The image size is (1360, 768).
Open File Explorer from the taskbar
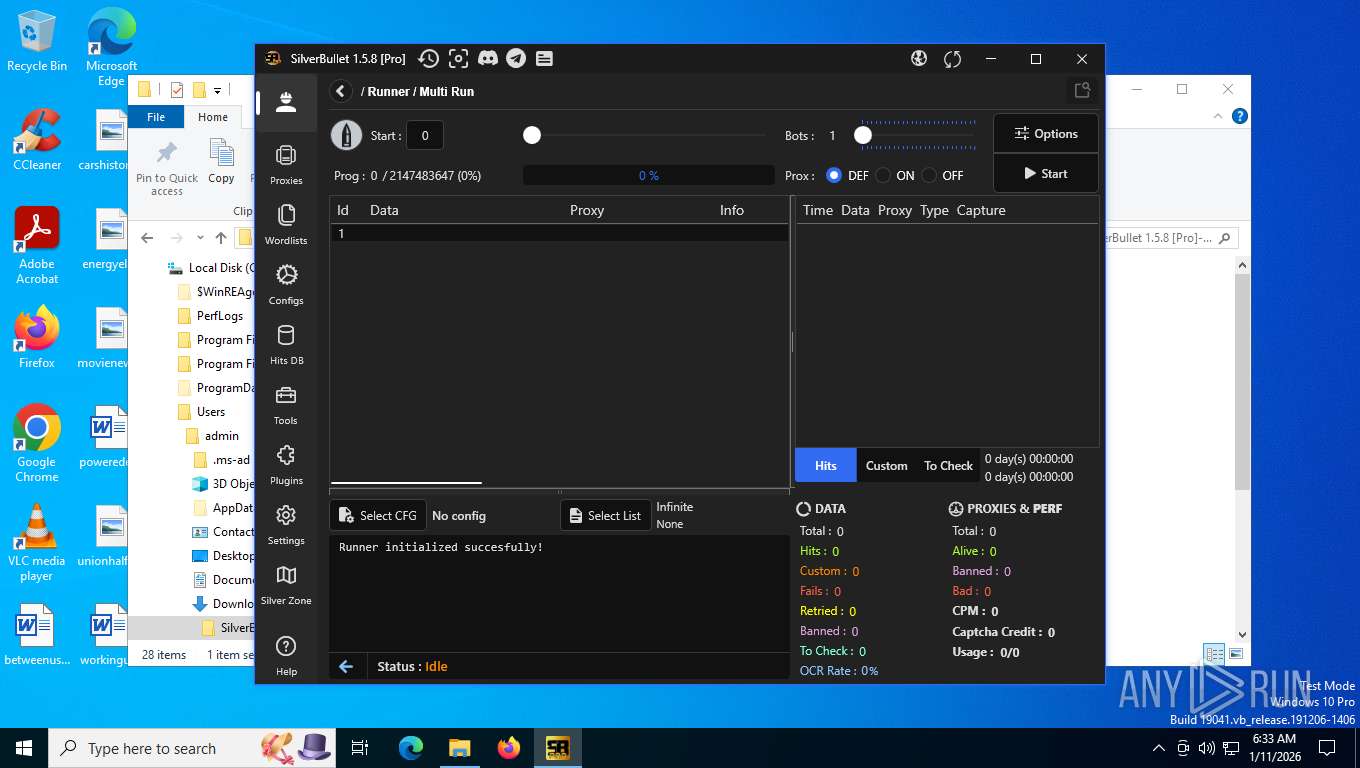459,748
